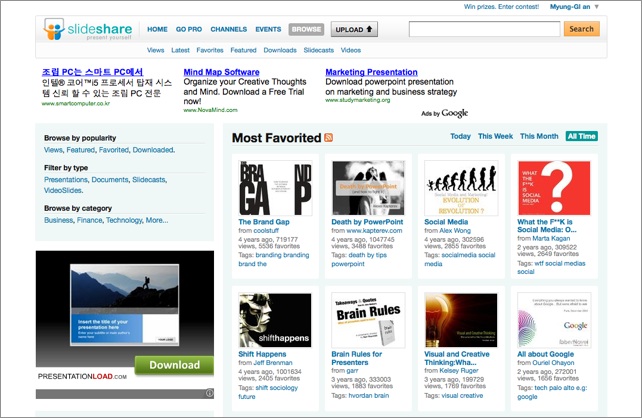The image size is (642, 418).
Task: Open author Jeff Brenman profile link
Action: 273,363
